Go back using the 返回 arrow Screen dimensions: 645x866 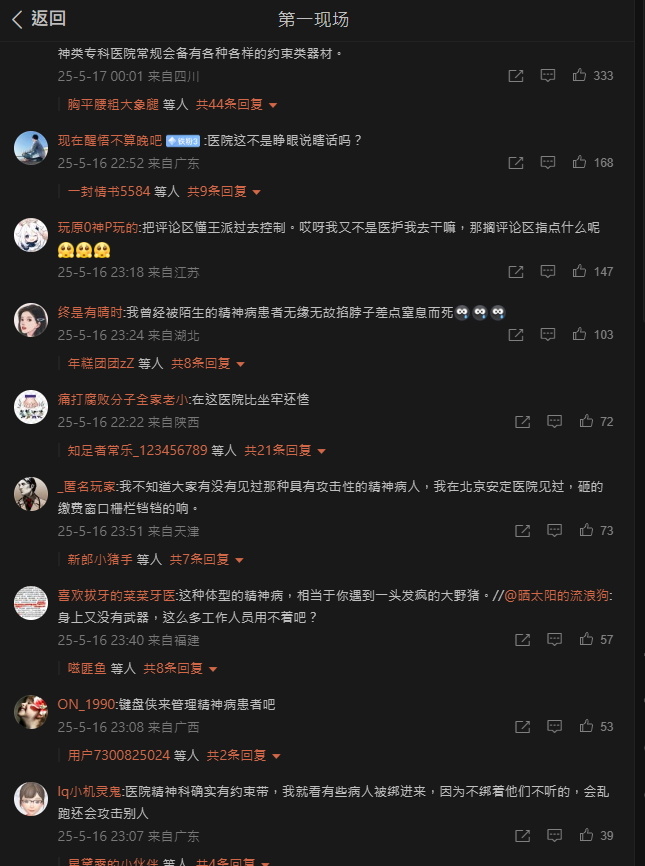[x=39, y=19]
